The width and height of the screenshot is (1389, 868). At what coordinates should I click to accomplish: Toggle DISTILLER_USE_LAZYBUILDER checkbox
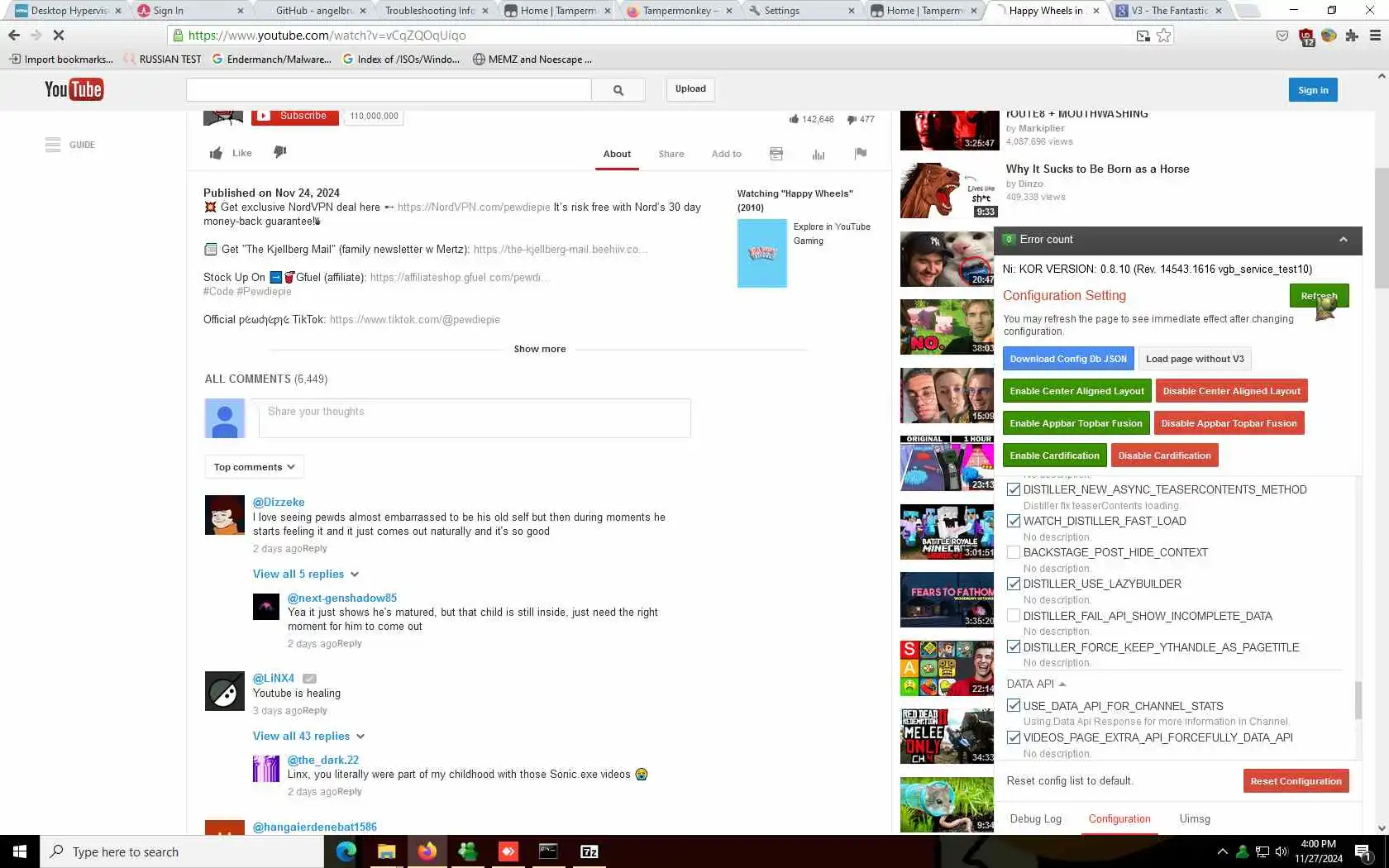click(1014, 584)
